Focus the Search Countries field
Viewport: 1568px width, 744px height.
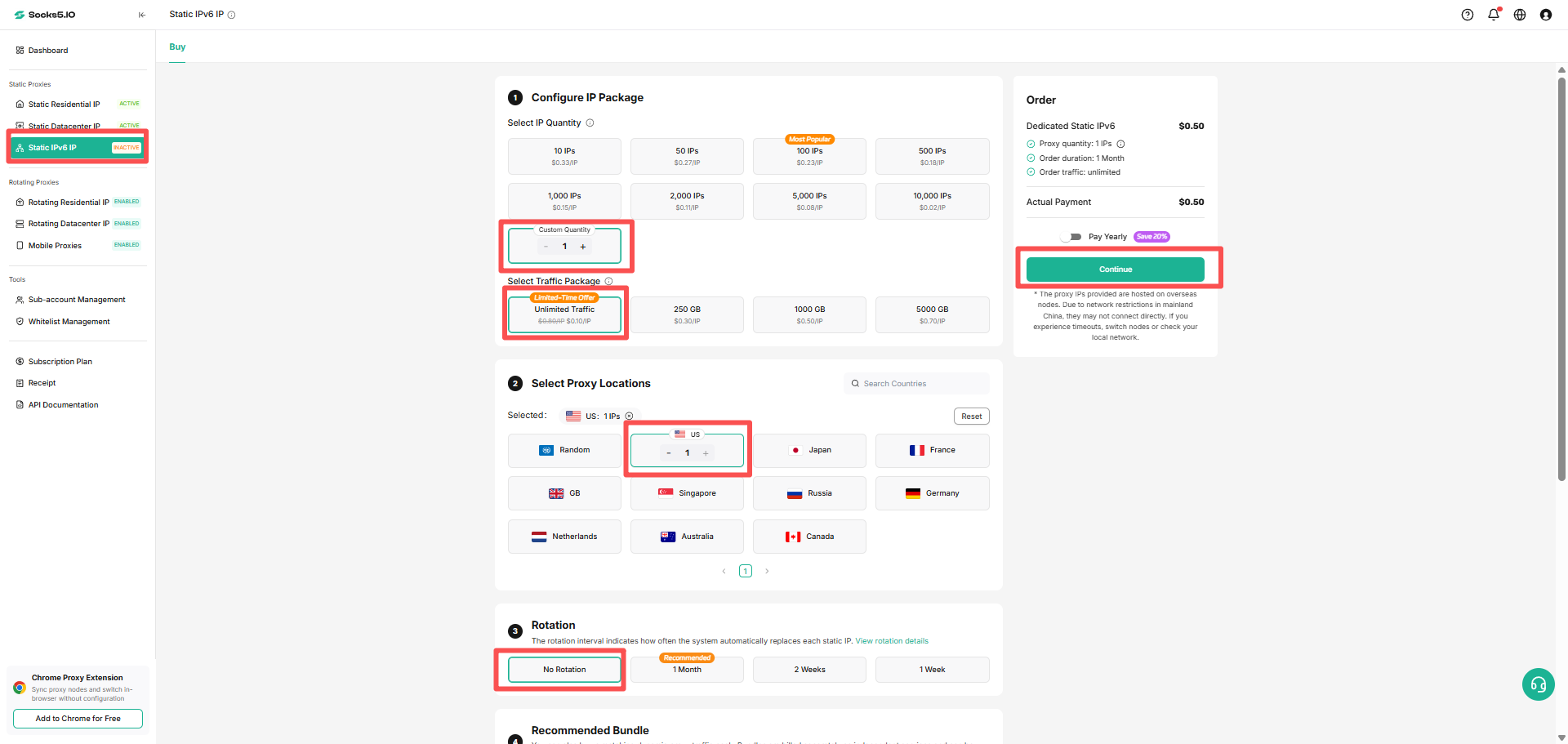pyautogui.click(x=916, y=384)
